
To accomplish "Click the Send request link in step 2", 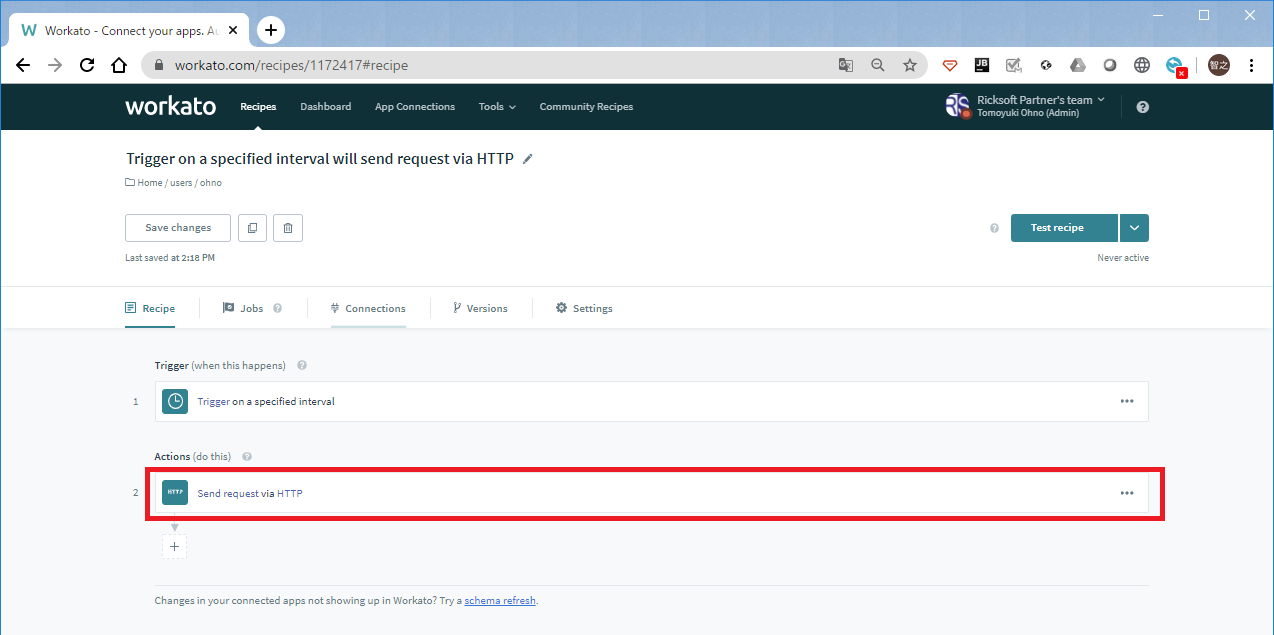I will pos(228,493).
